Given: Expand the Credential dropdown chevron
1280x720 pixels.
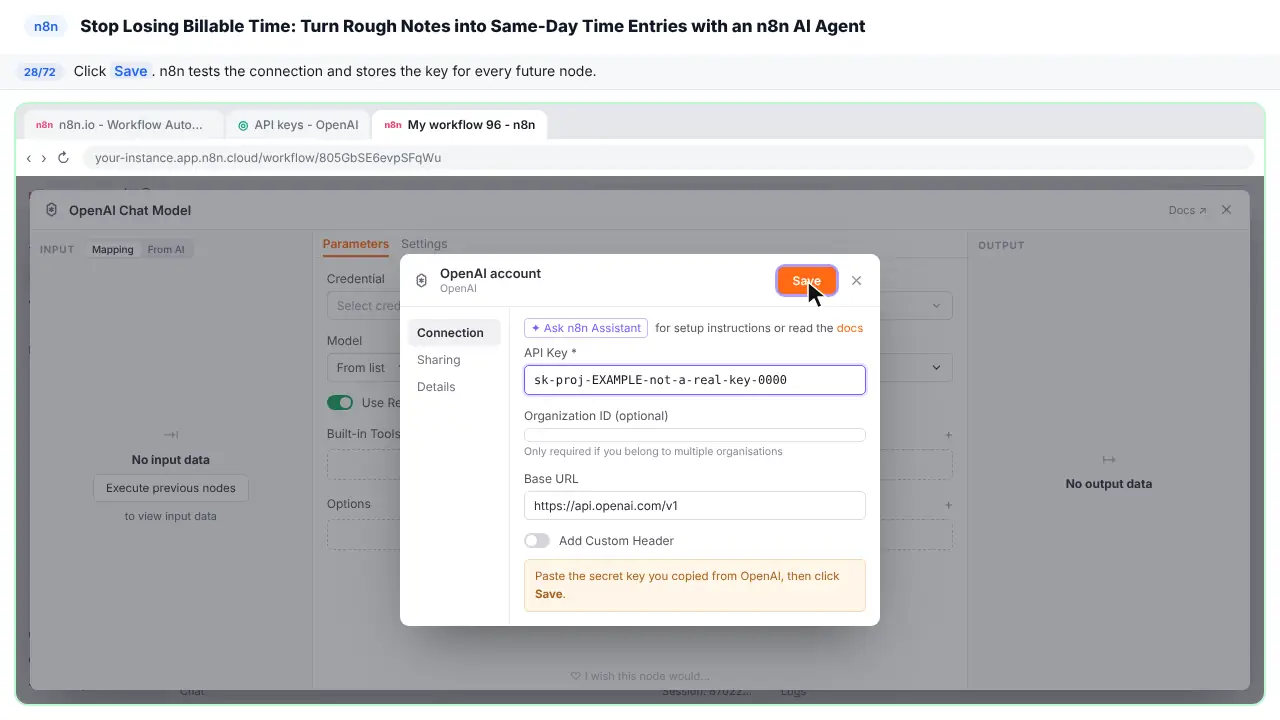Looking at the screenshot, I should click(936, 306).
